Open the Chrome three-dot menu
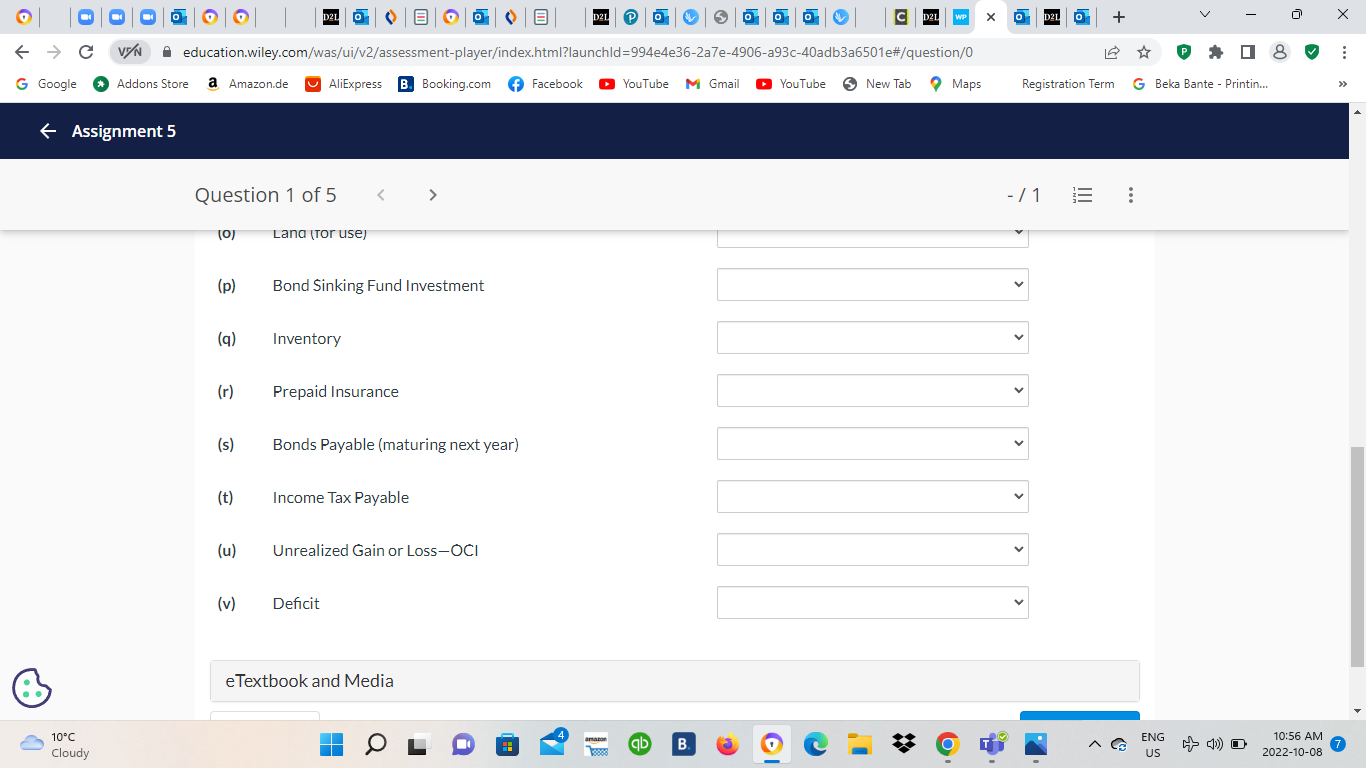The width and height of the screenshot is (1366, 768). click(x=1344, y=52)
